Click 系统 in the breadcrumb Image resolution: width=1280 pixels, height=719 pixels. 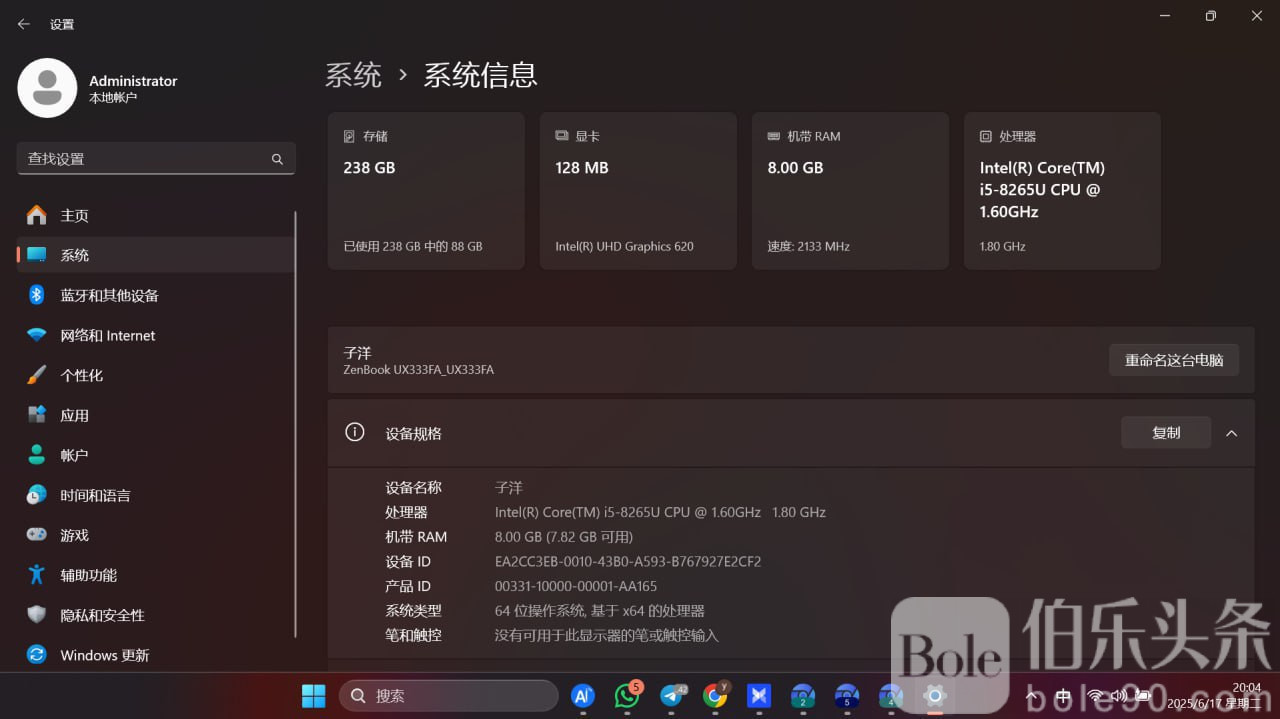(353, 75)
